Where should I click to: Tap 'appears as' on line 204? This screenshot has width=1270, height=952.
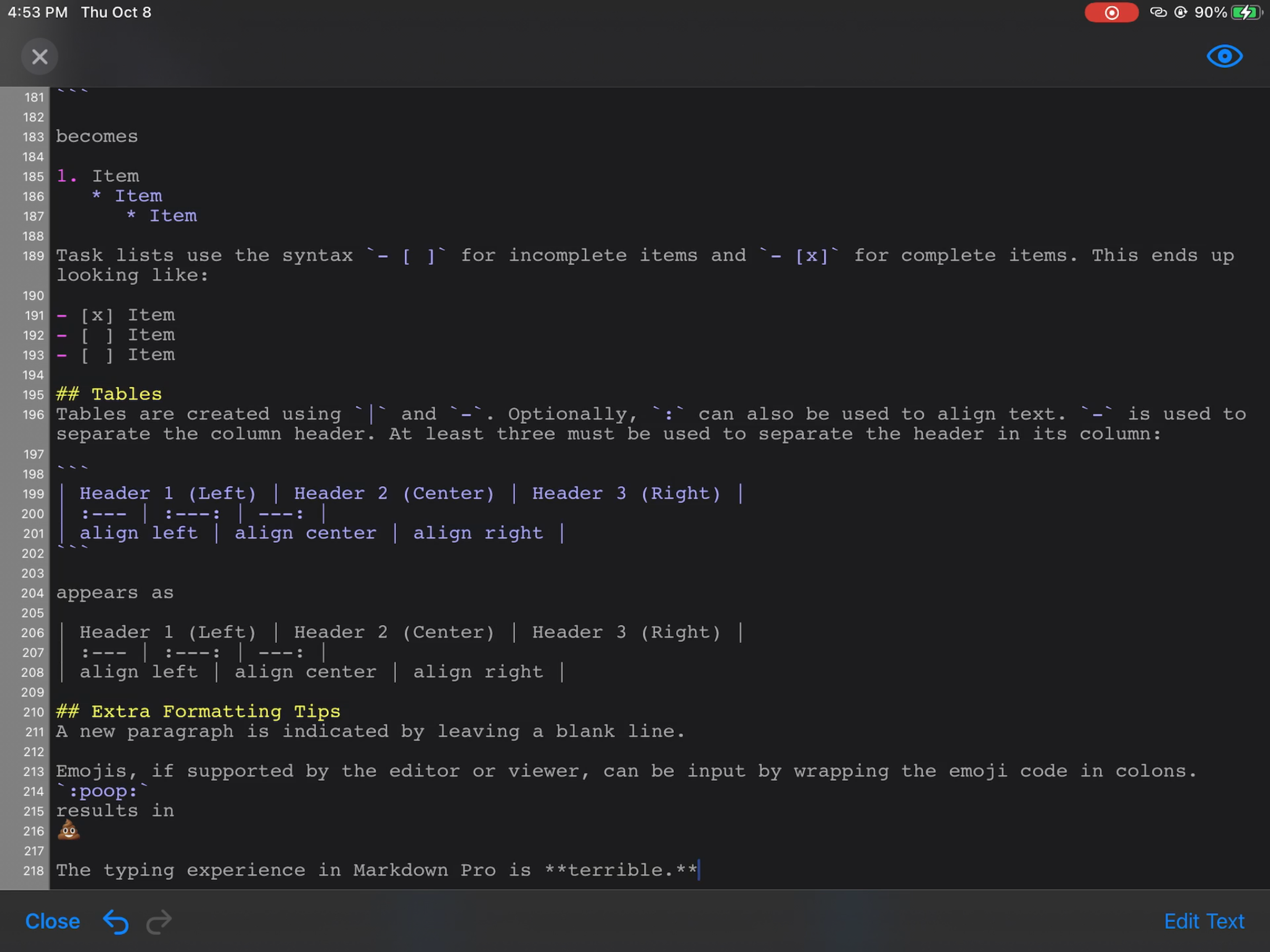click(115, 593)
